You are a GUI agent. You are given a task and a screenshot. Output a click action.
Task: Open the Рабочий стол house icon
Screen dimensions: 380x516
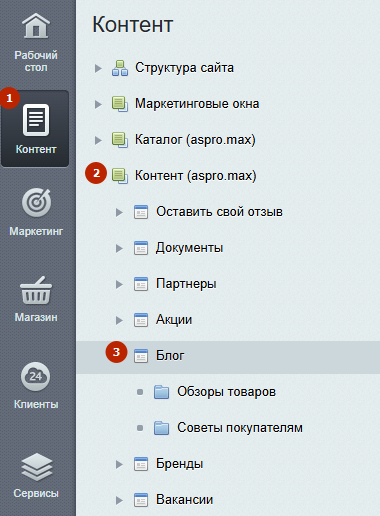(x=36, y=26)
